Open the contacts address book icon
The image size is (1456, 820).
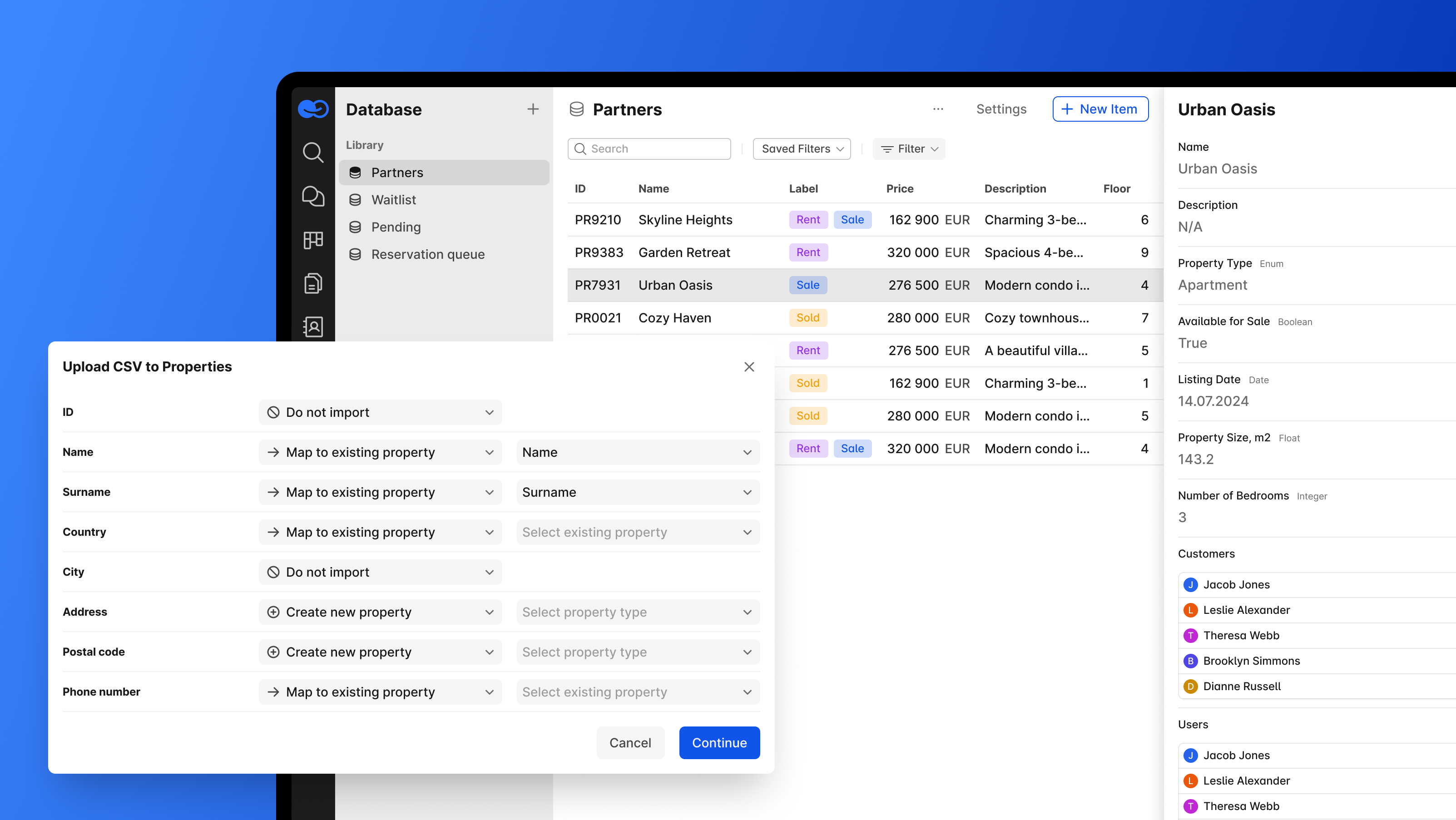click(x=313, y=326)
